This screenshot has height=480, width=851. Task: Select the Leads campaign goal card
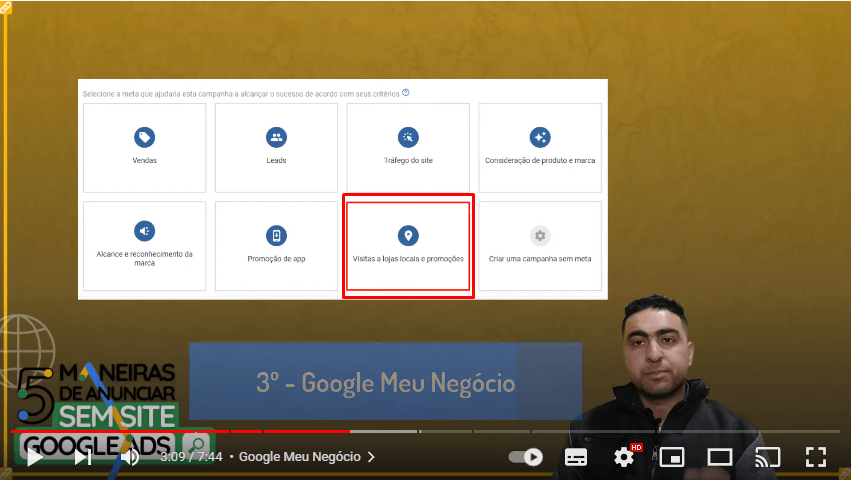[x=276, y=148]
